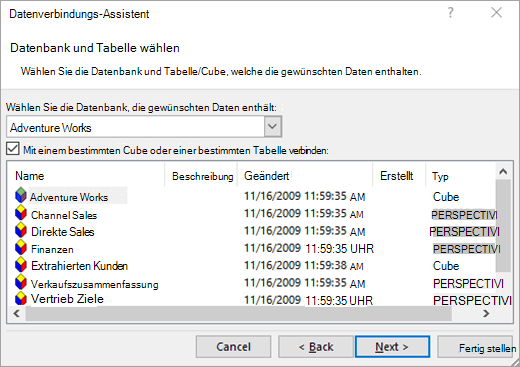Select the Adventure Works row name
This screenshot has height=367, width=520.
point(69,197)
